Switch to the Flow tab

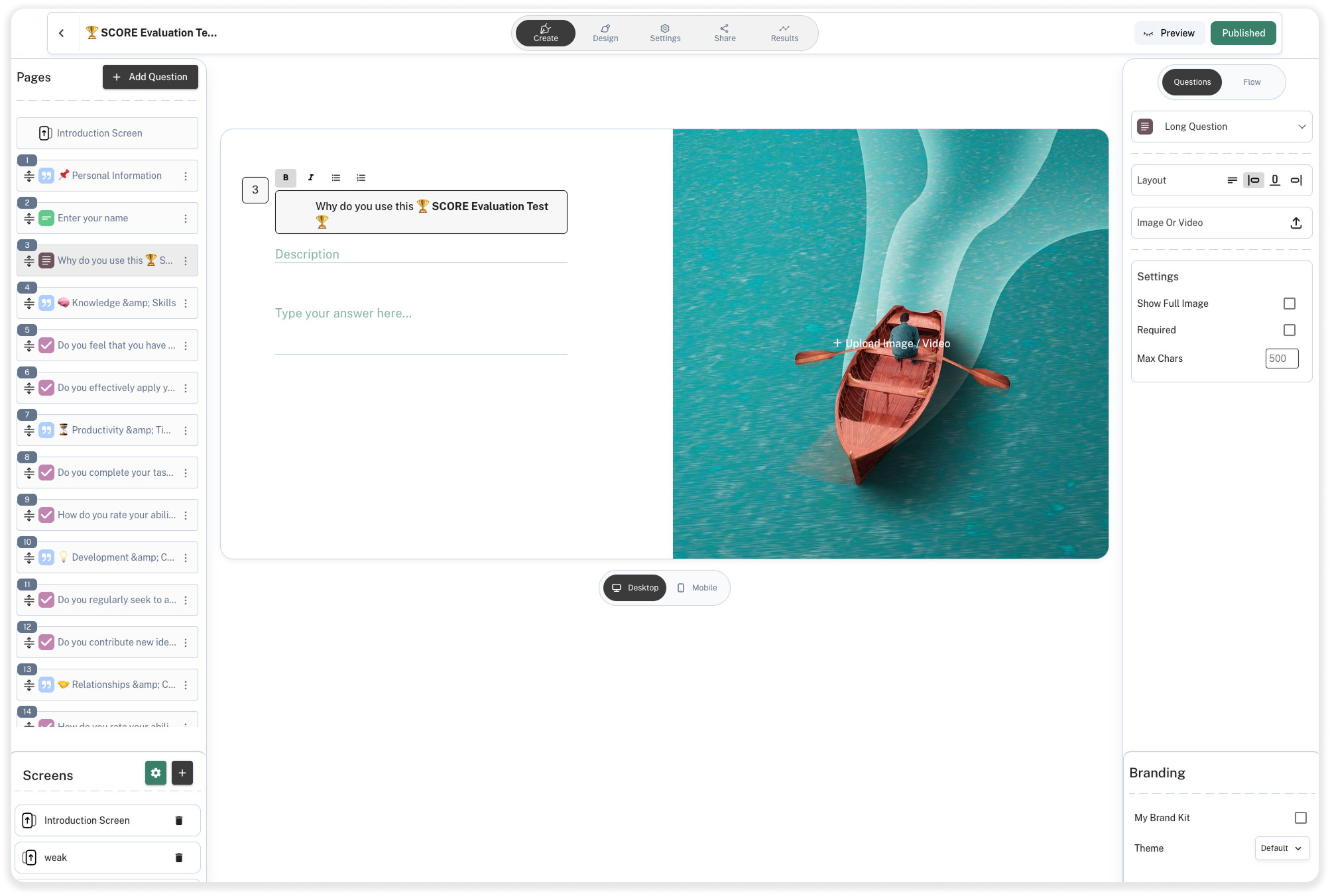[x=1251, y=82]
